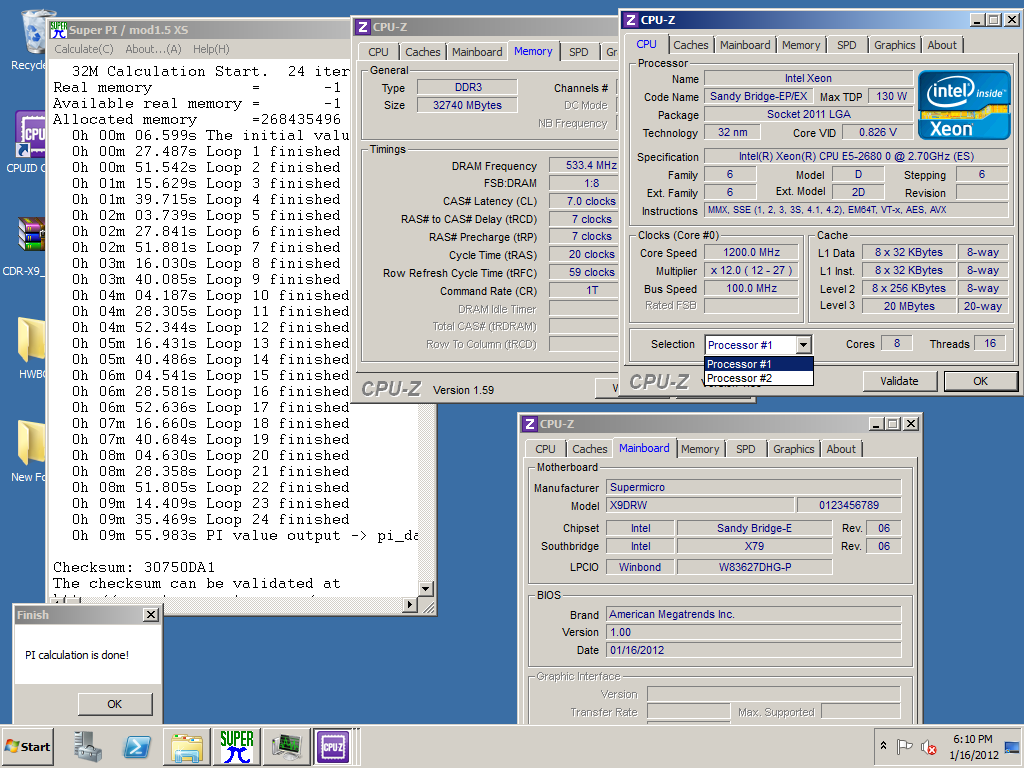Switch to Graphics tab in top-right CPU-Z
Screen dimensions: 1024x768
click(894, 45)
